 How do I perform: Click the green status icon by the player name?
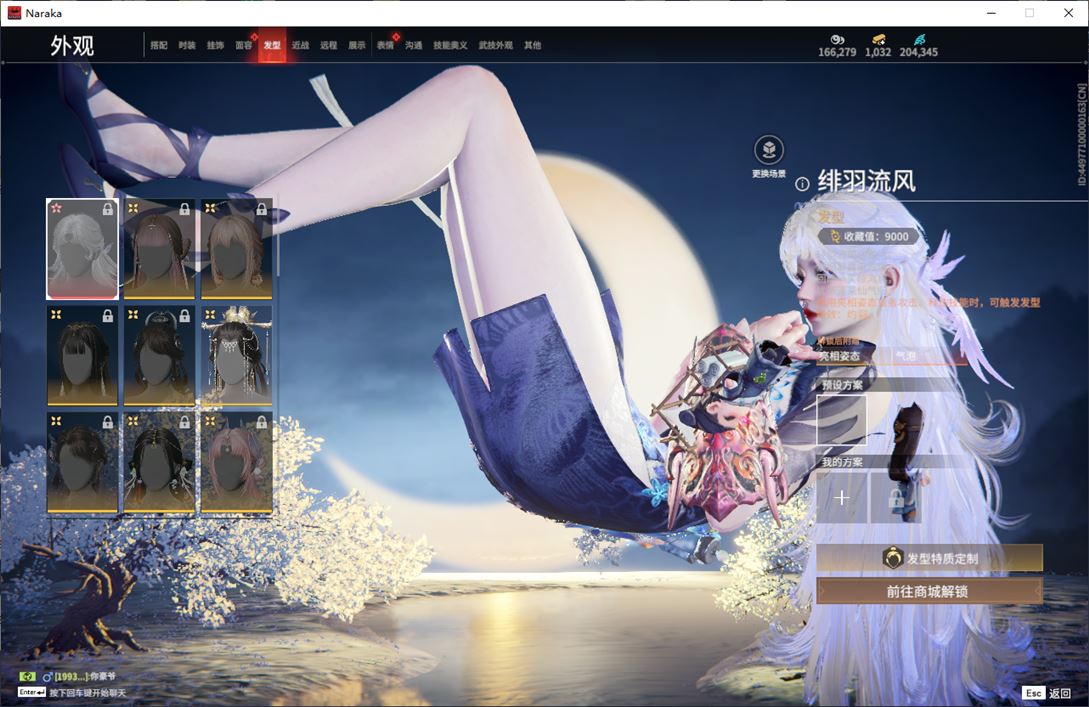[27, 676]
